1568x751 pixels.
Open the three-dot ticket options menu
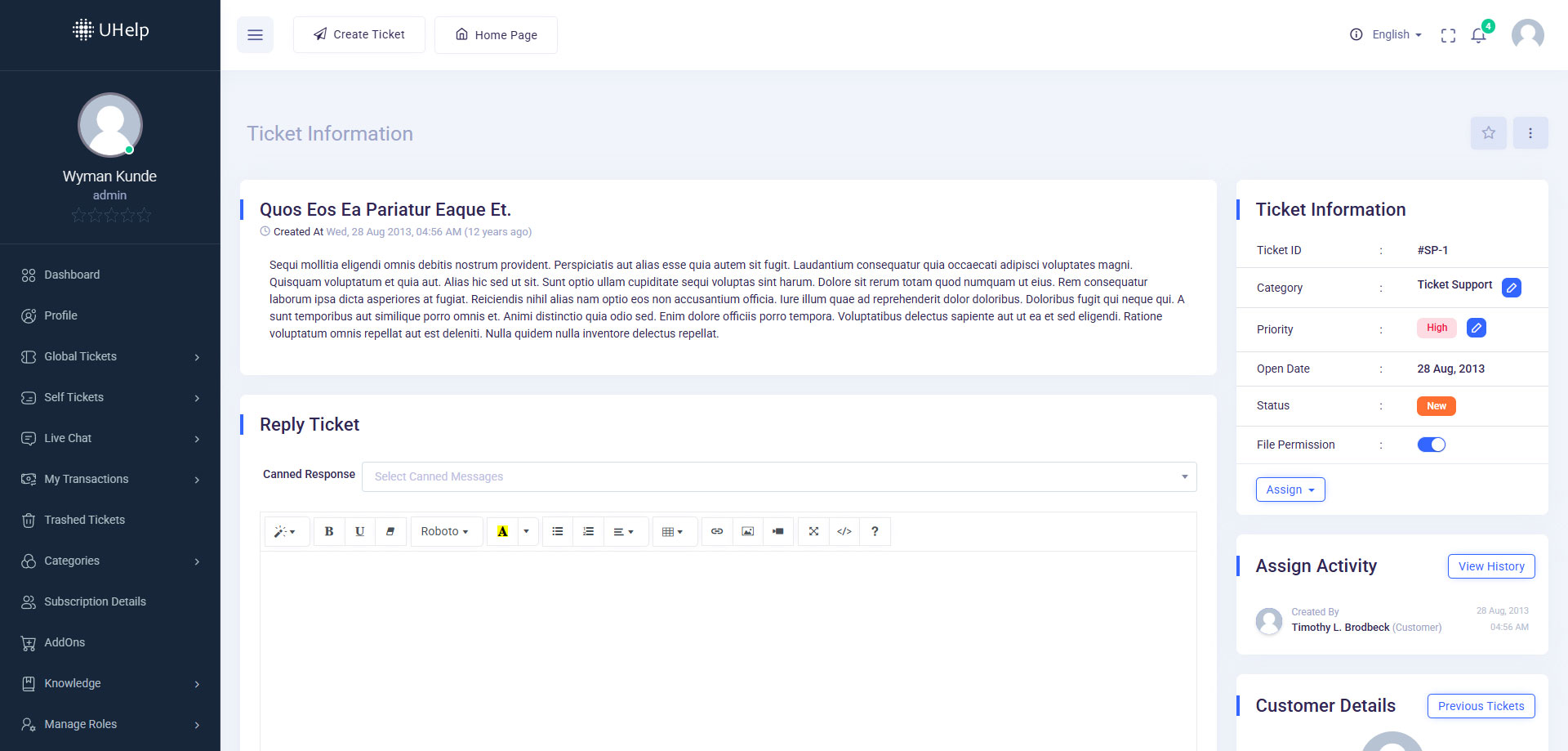tap(1530, 133)
